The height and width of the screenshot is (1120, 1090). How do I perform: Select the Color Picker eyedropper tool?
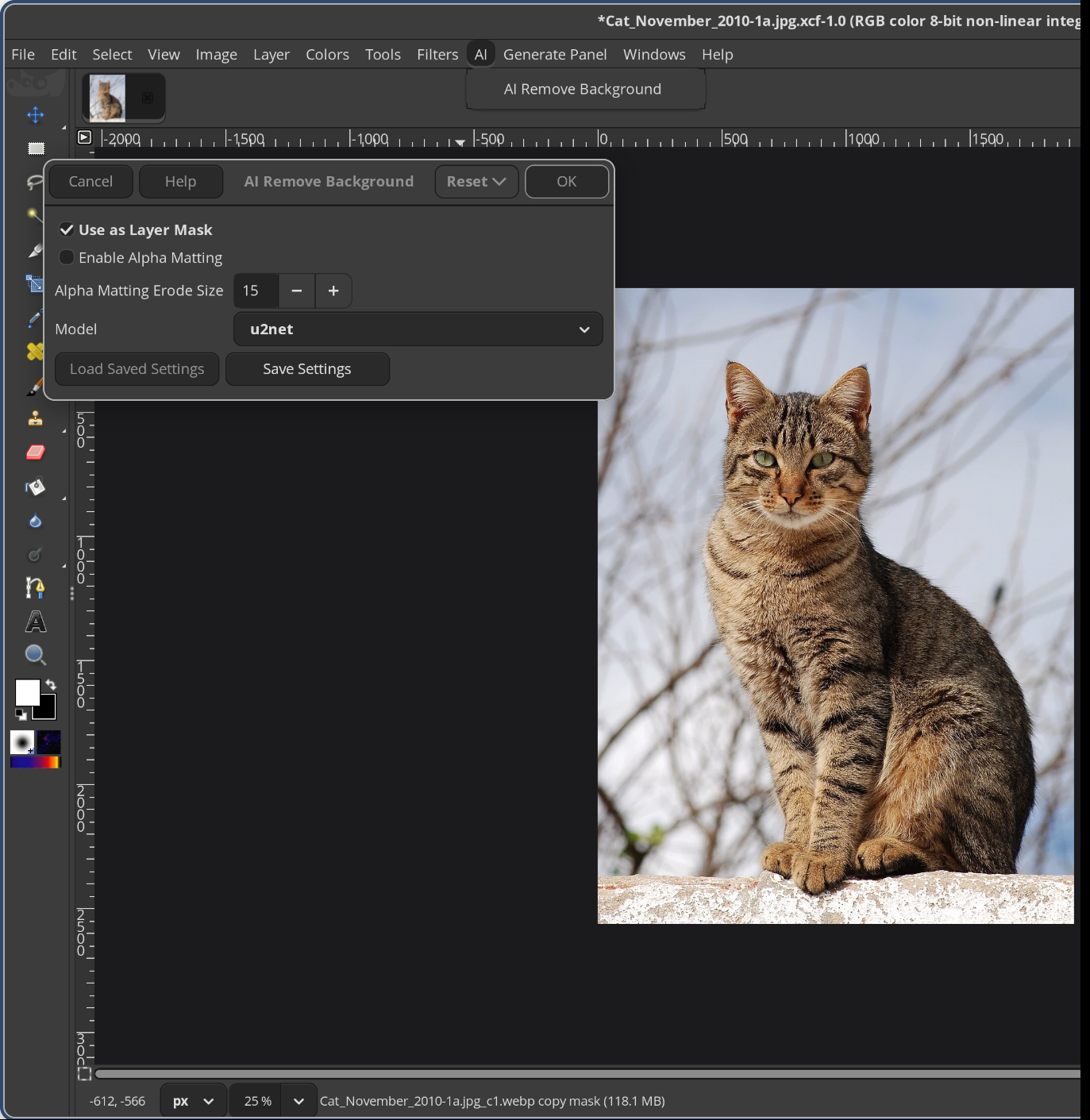tap(35, 318)
